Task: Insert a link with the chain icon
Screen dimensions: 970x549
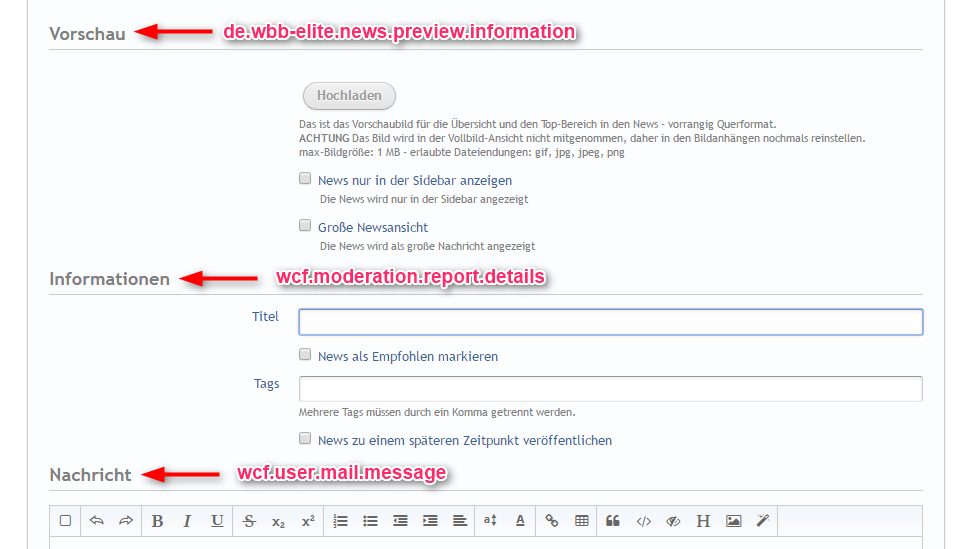Action: (552, 521)
